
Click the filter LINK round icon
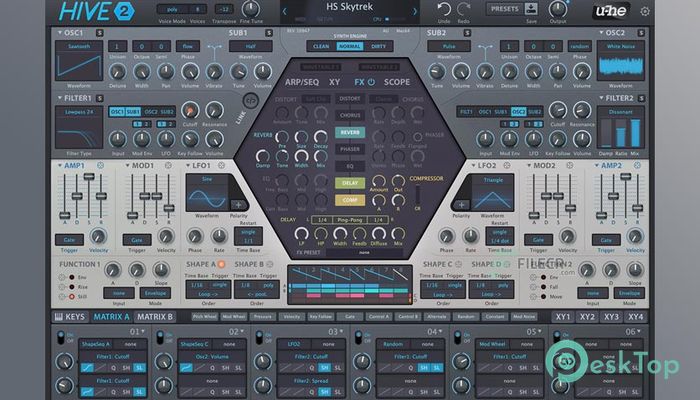coord(251,101)
